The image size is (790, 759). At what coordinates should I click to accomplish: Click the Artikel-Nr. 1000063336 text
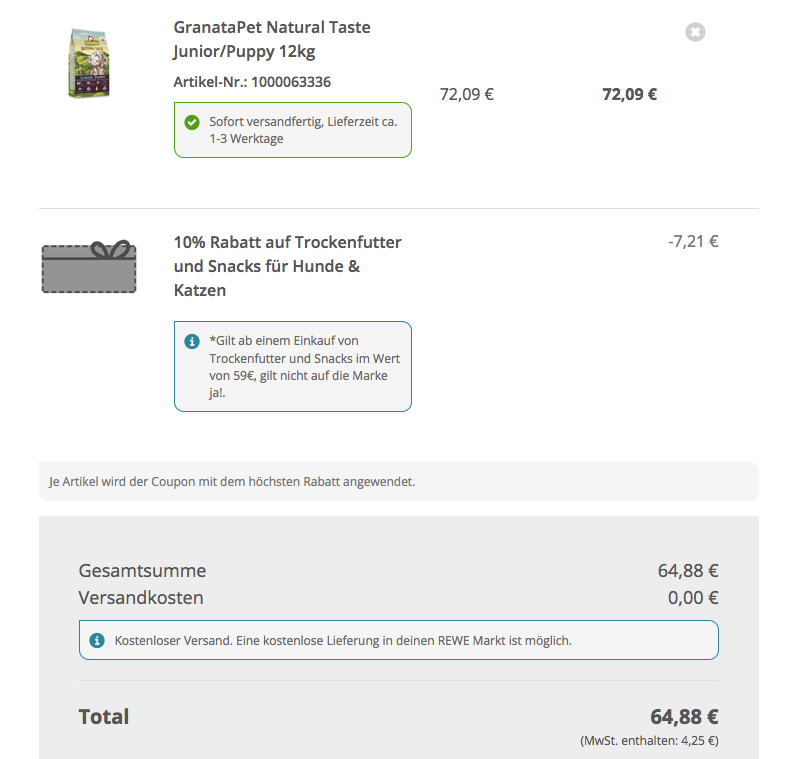coord(252,82)
